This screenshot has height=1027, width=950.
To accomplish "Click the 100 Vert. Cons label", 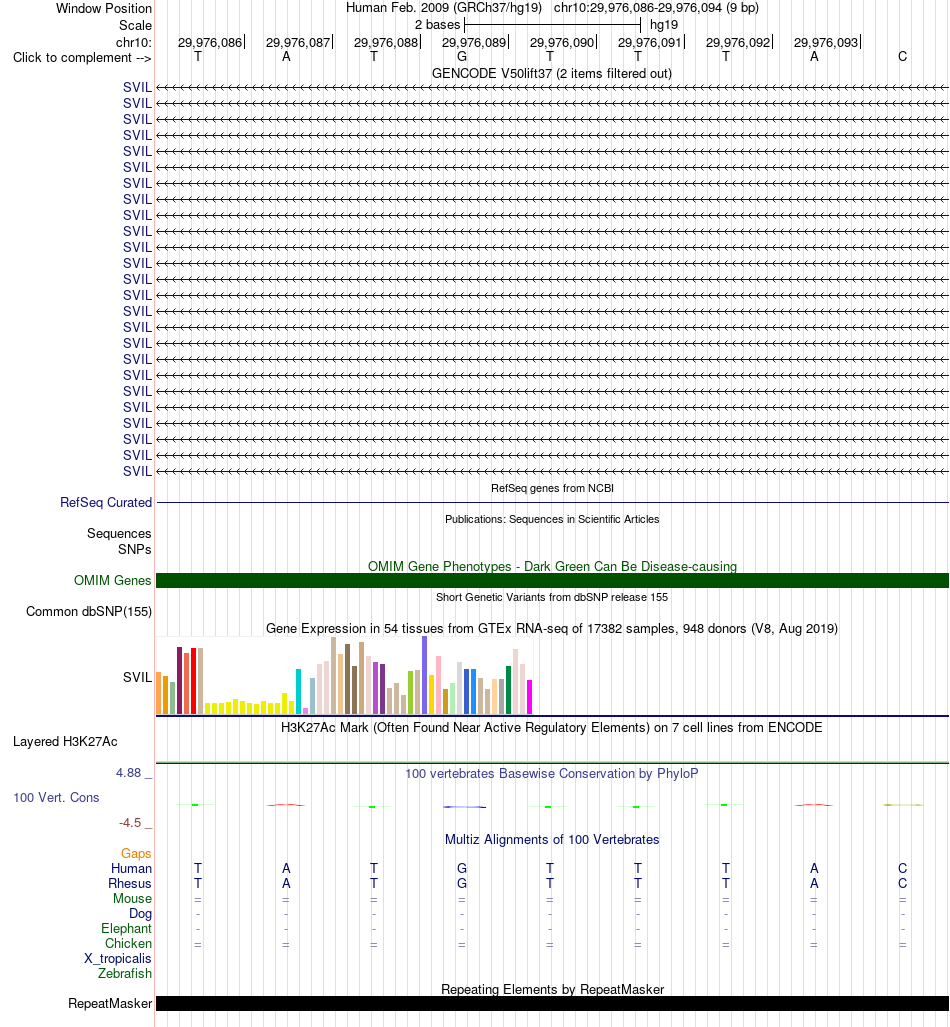I will 56,797.
